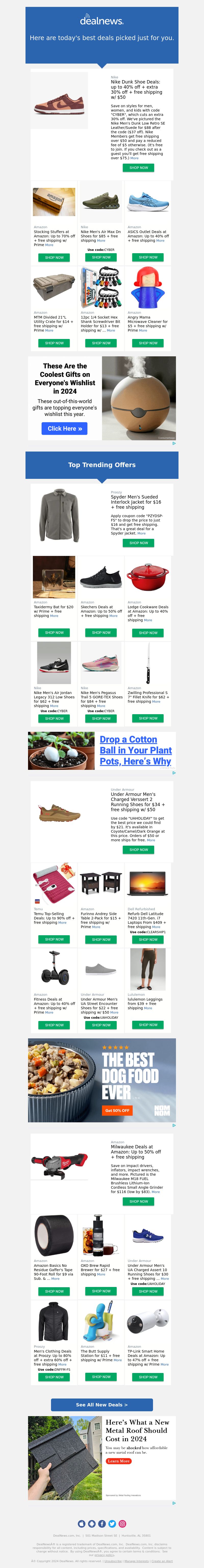Open the Apple app store icon
Image resolution: width=204 pixels, height=1568 pixels.
click(x=82, y=1524)
